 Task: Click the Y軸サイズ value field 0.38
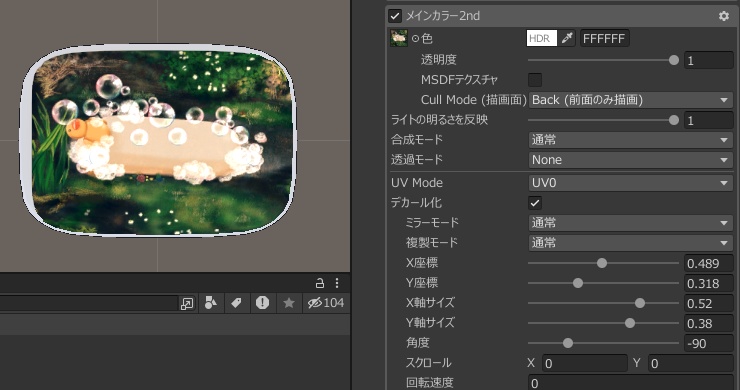[x=709, y=323]
